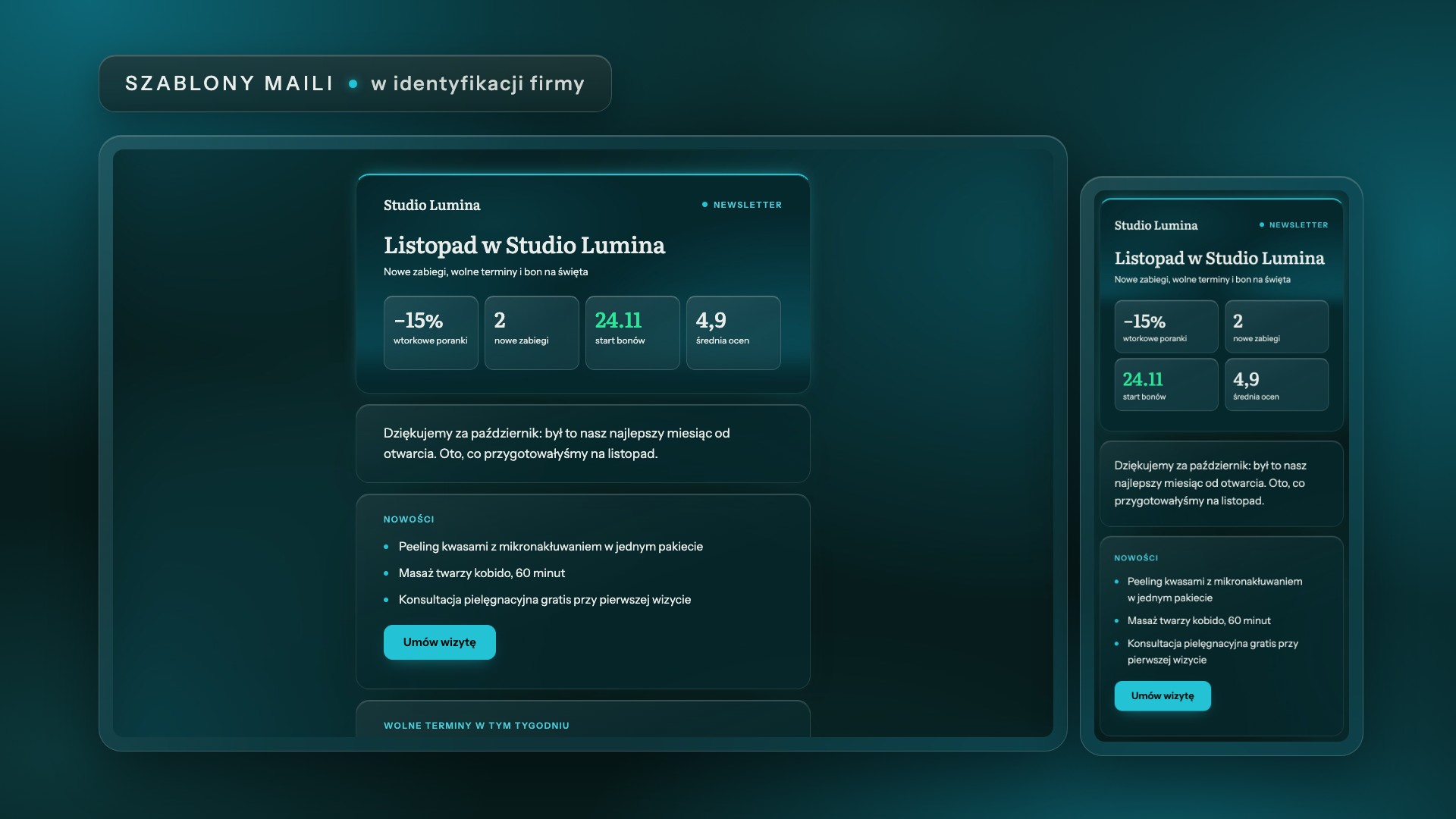The height and width of the screenshot is (819, 1456).
Task: Click '-15% wtorkowe poranki' card in mobile preview
Action: 1166,327
